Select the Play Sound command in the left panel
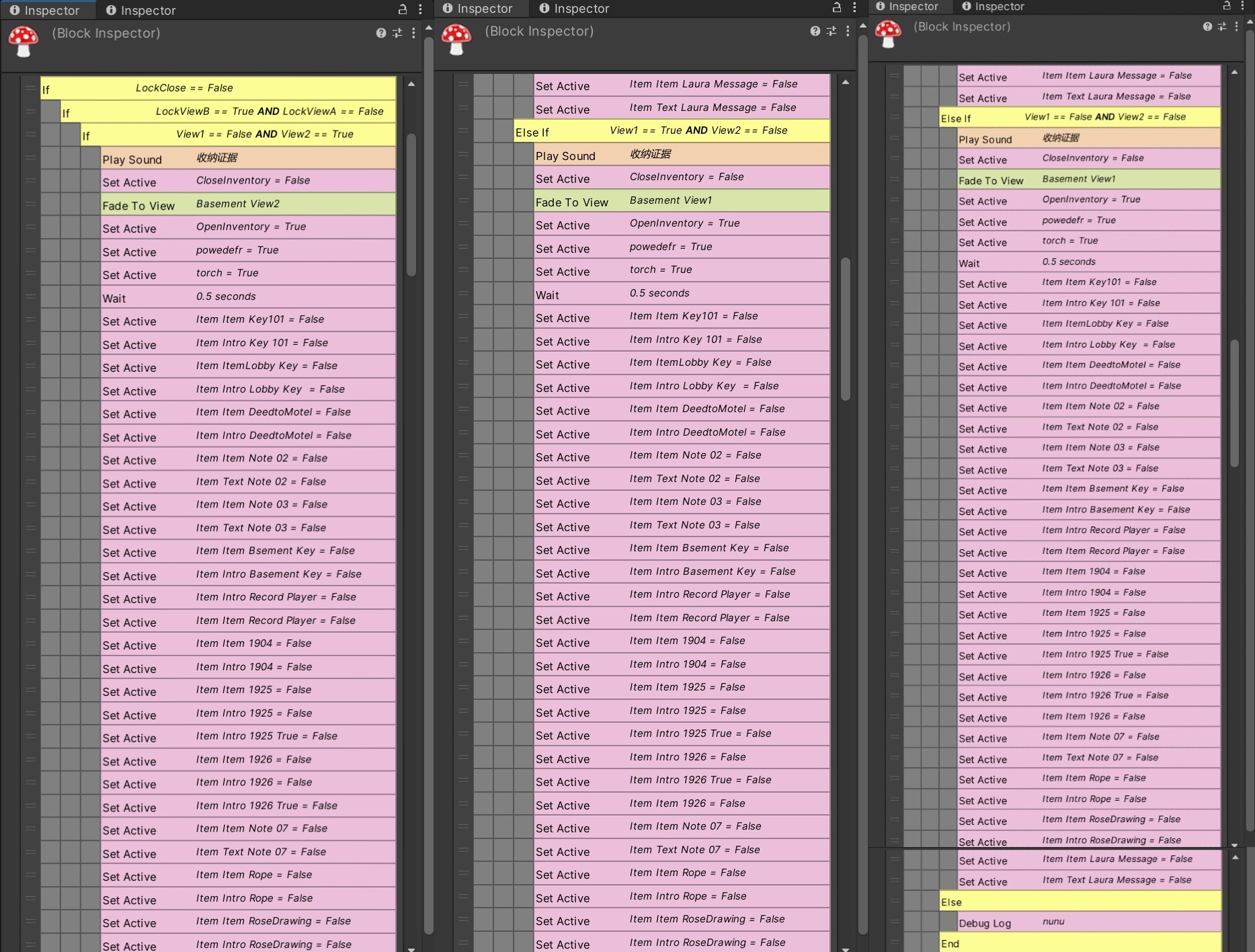Viewport: 1255px width, 952px height. 248,158
